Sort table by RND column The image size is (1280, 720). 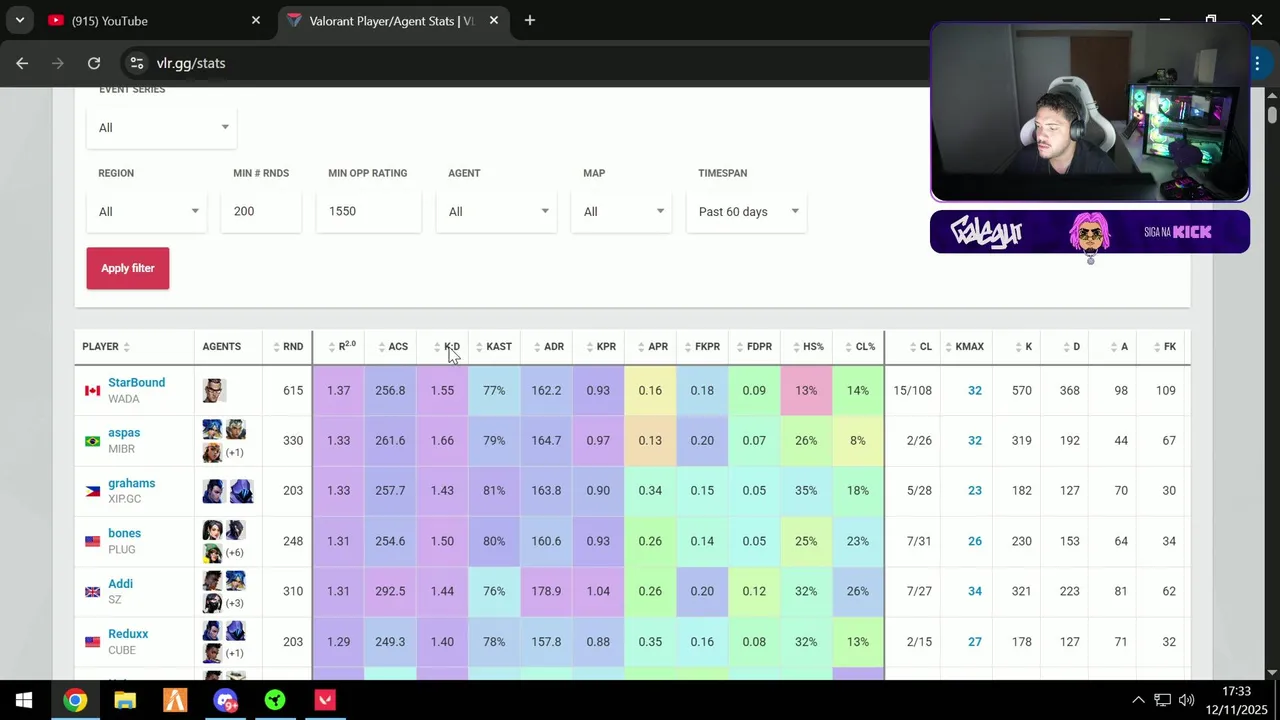coord(288,347)
